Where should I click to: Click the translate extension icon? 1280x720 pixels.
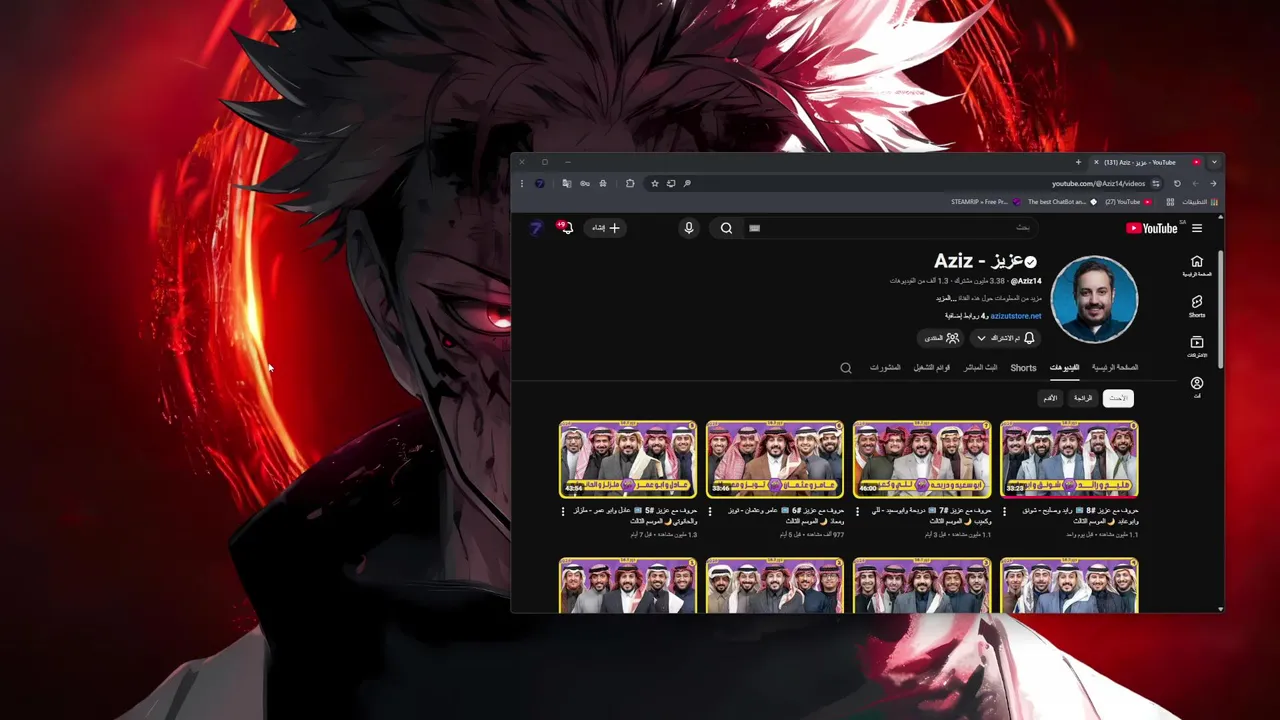(x=567, y=183)
